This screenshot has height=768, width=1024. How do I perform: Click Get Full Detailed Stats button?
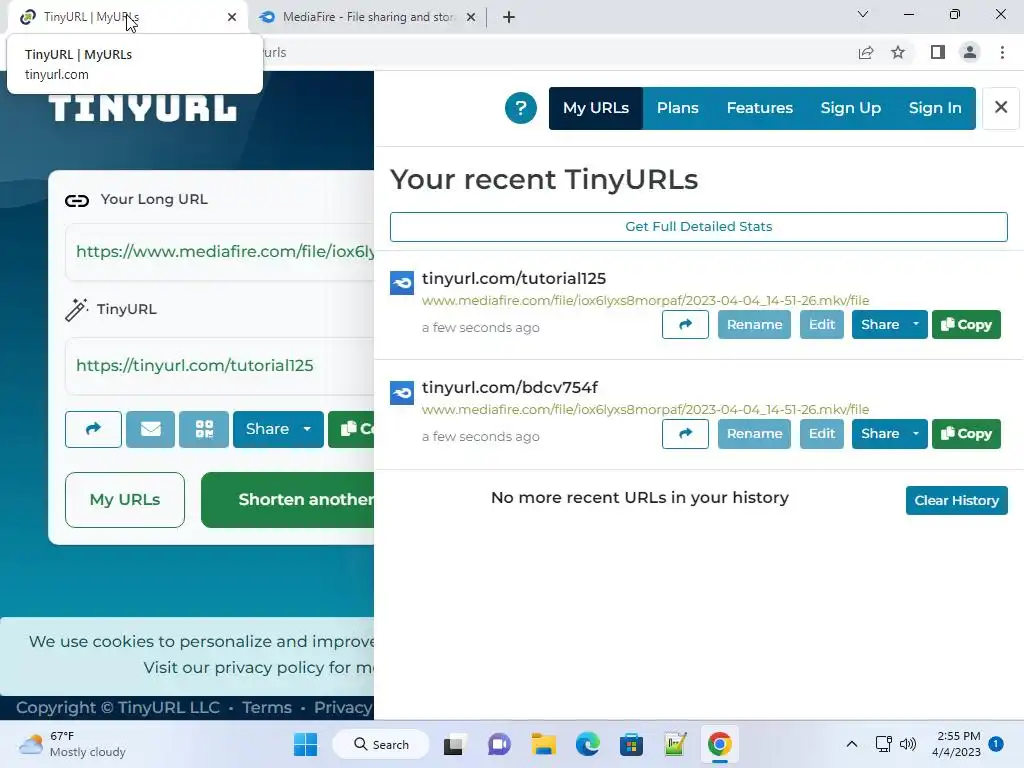[698, 227]
